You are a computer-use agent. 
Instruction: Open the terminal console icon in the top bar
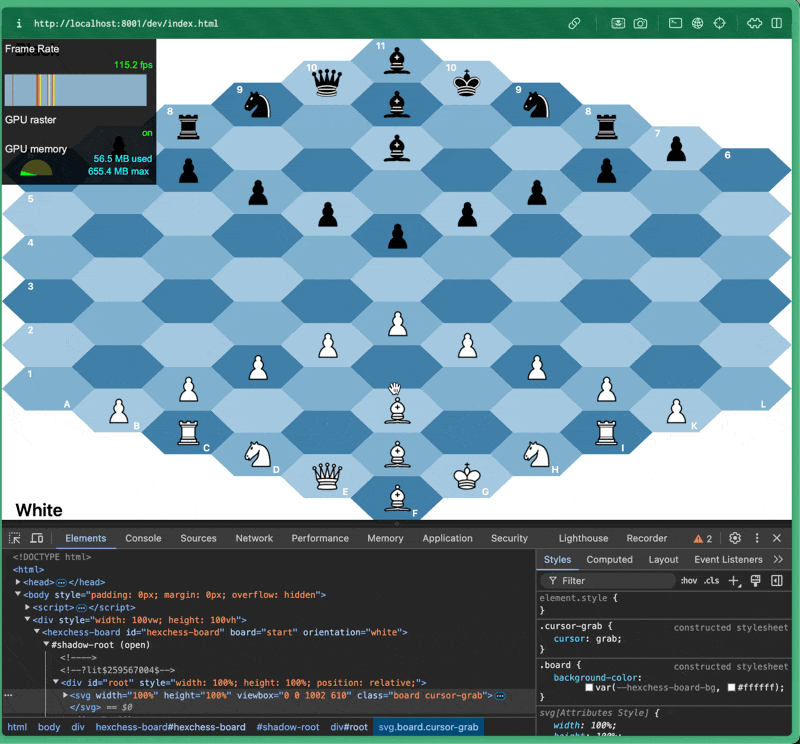(x=675, y=23)
